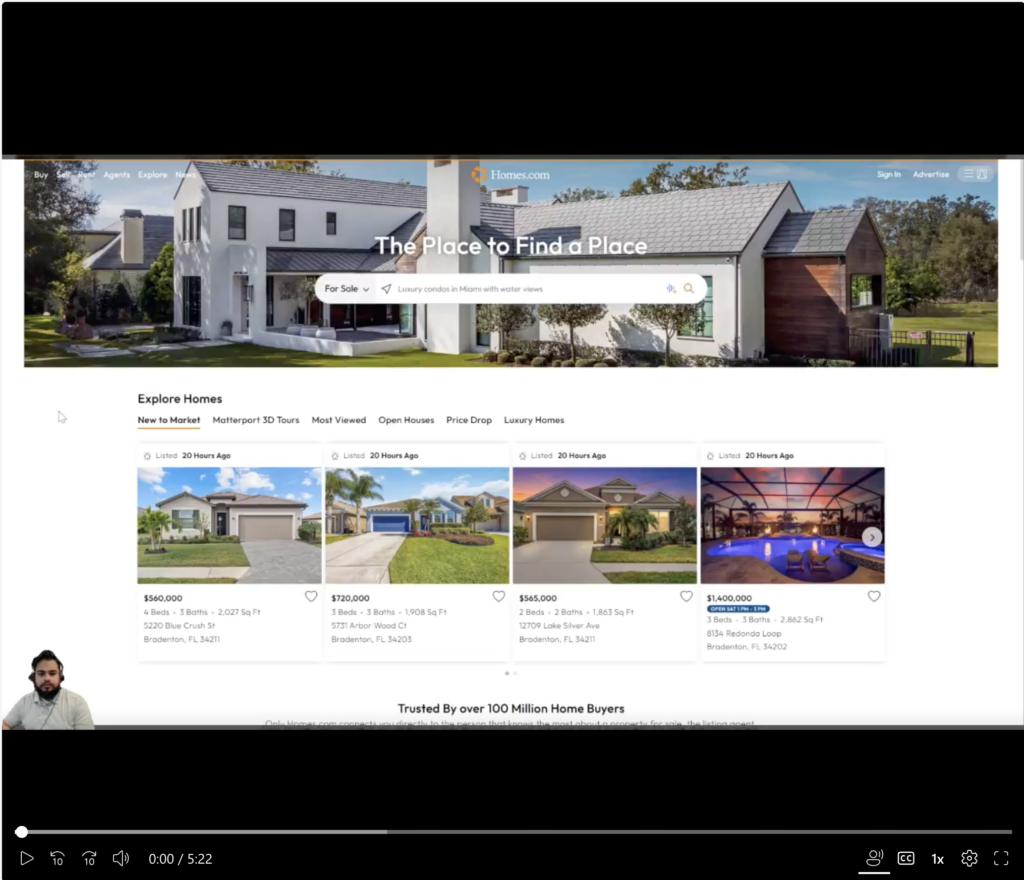Click the search magnifier icon
The height and width of the screenshot is (880, 1024).
688,288
